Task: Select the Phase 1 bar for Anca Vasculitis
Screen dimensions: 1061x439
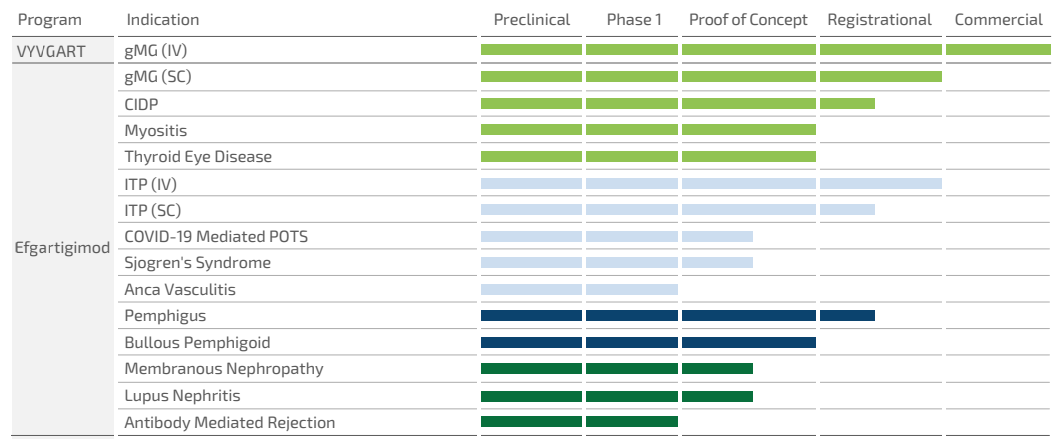Action: click(632, 290)
